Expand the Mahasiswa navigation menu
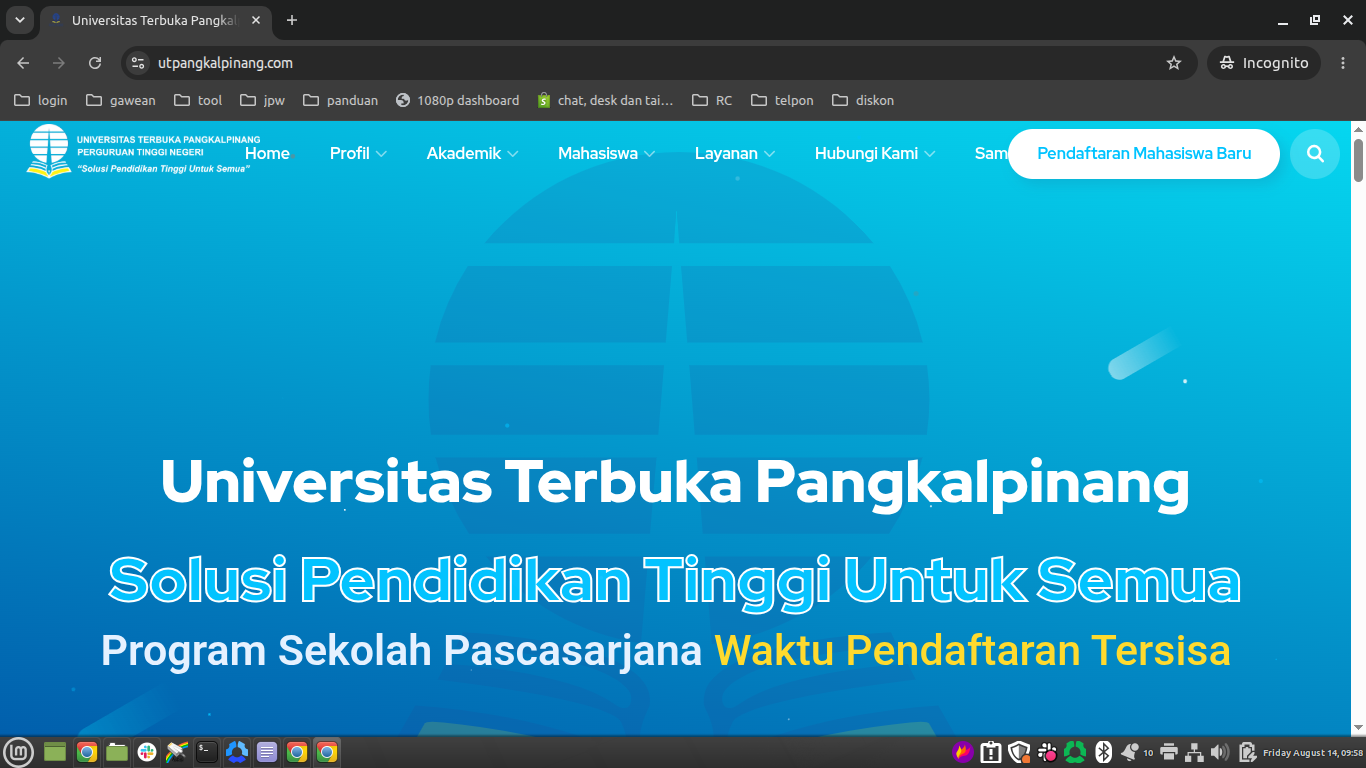 tap(606, 153)
